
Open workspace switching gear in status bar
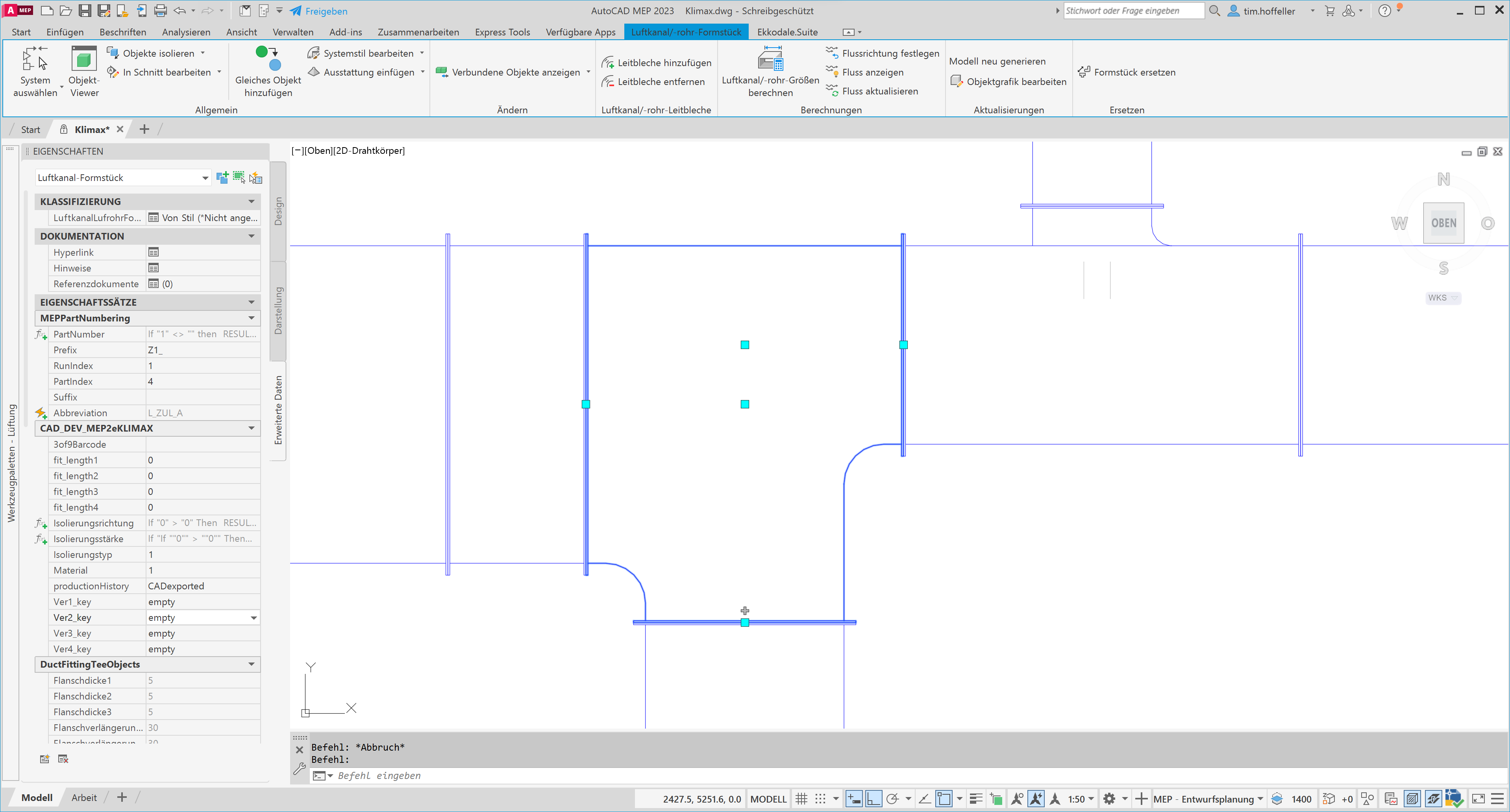pos(1109,799)
